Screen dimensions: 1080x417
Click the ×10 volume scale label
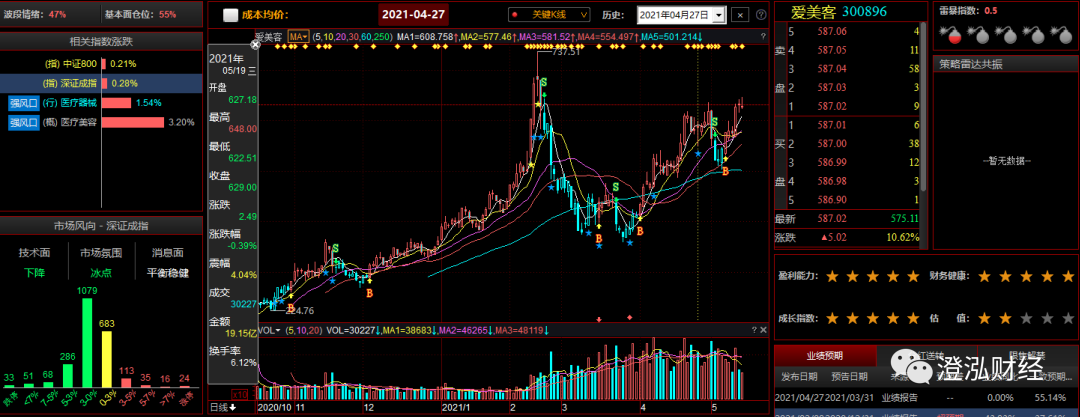[x=239, y=394]
